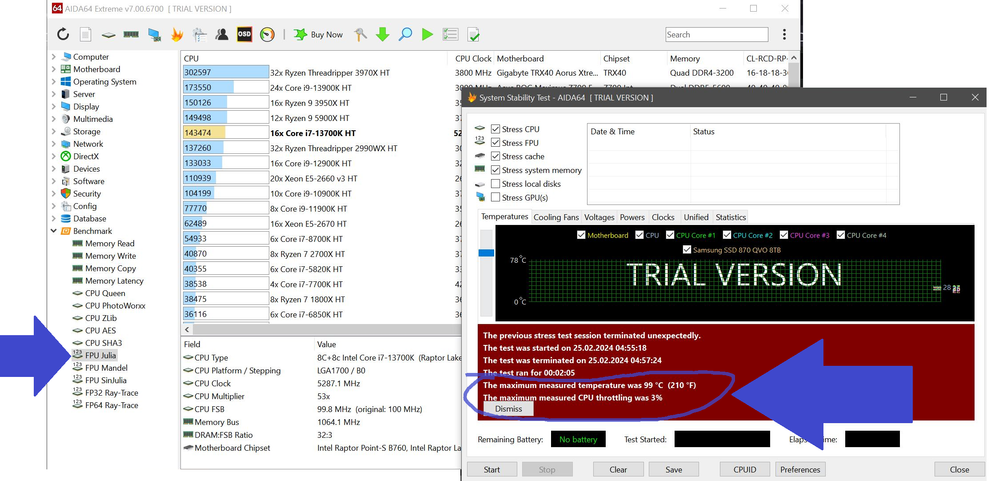Switch to the Voltages tab
The height and width of the screenshot is (481, 999).
click(x=599, y=217)
